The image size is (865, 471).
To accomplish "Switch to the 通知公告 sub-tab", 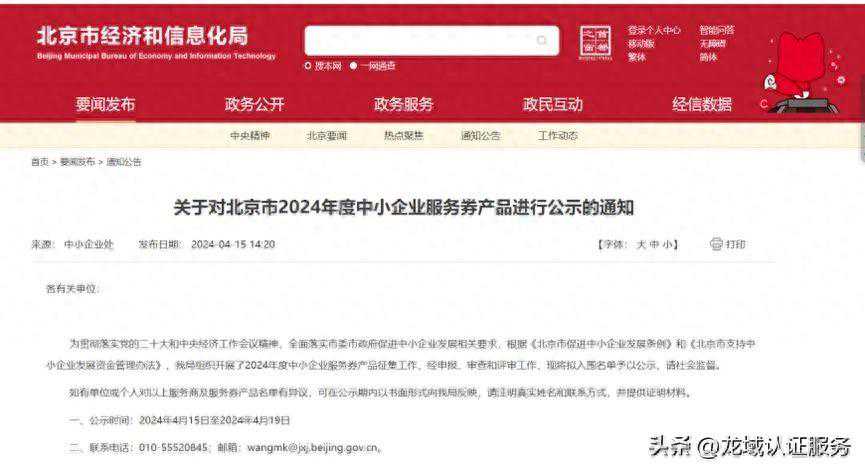I will (480, 136).
